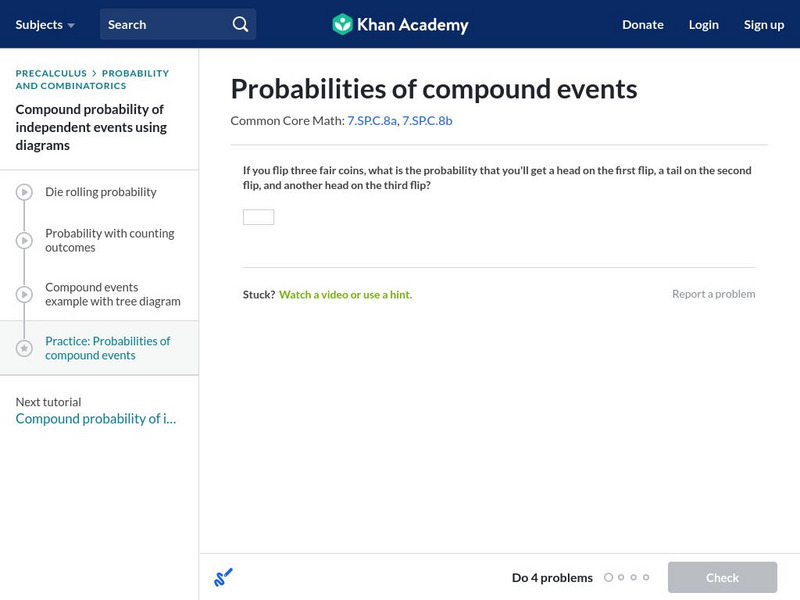Click the search magnifier icon
This screenshot has height=600, width=800.
coord(240,24)
